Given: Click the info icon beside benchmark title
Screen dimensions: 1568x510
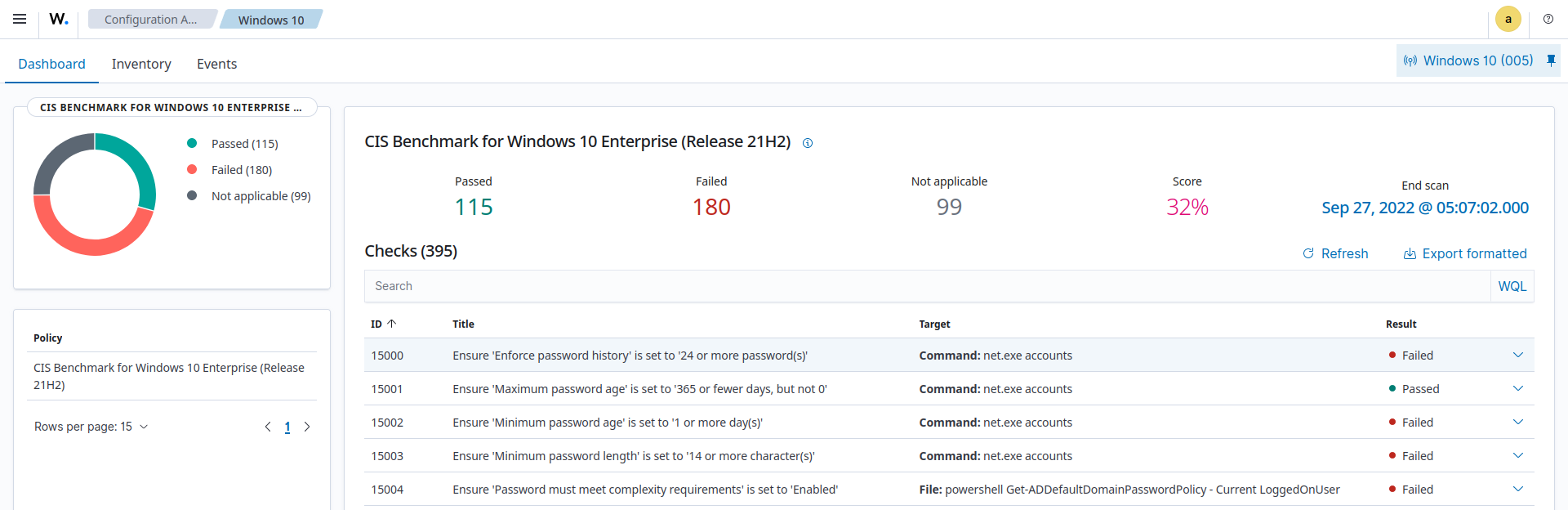Looking at the screenshot, I should pyautogui.click(x=808, y=143).
